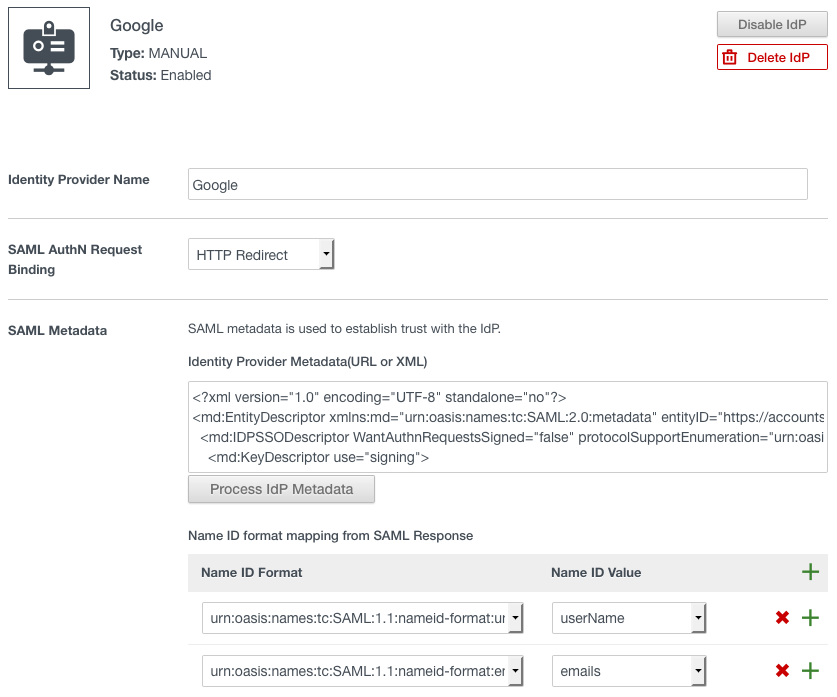Remove the emails mapping row with red X
The width and height of the screenshot is (837, 697).
click(783, 671)
